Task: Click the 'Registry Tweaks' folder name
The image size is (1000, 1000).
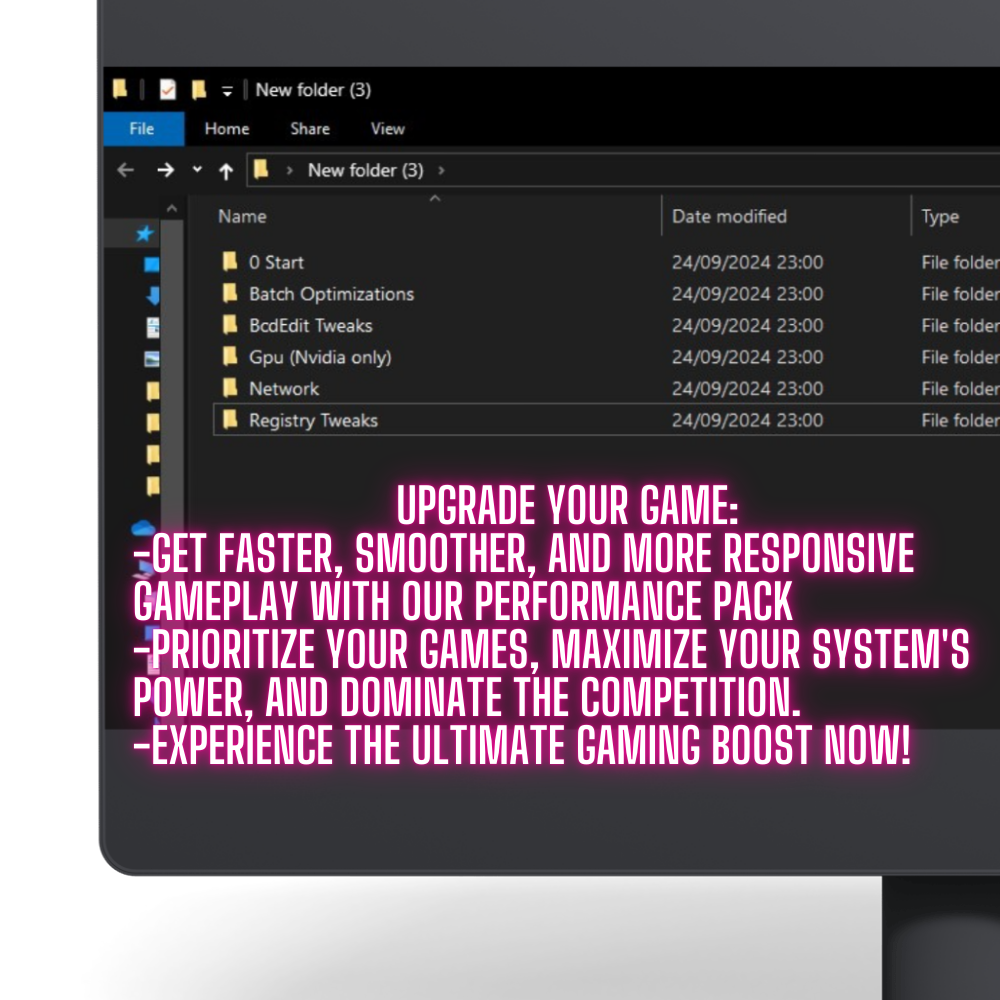Action: point(313,421)
